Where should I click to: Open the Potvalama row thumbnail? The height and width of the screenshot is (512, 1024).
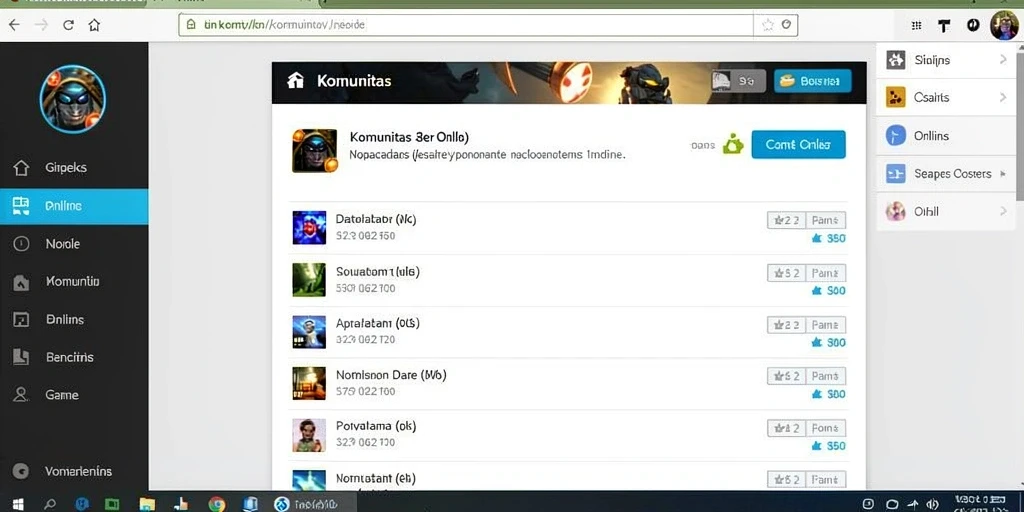point(309,435)
